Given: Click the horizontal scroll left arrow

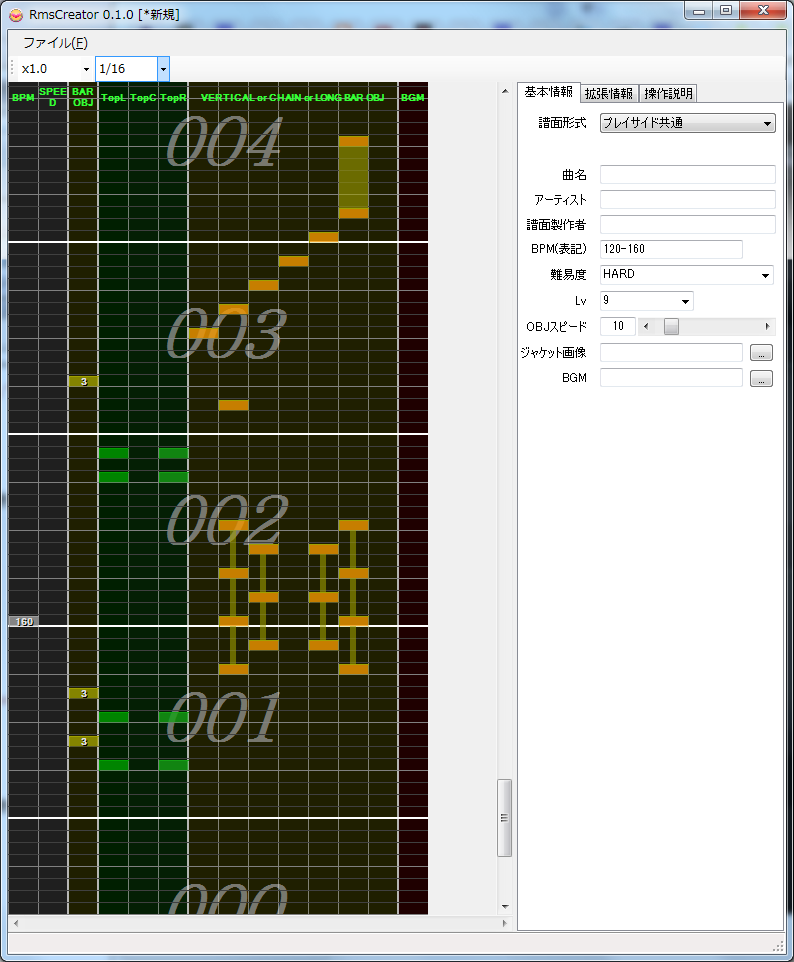Looking at the screenshot, I should point(16,923).
